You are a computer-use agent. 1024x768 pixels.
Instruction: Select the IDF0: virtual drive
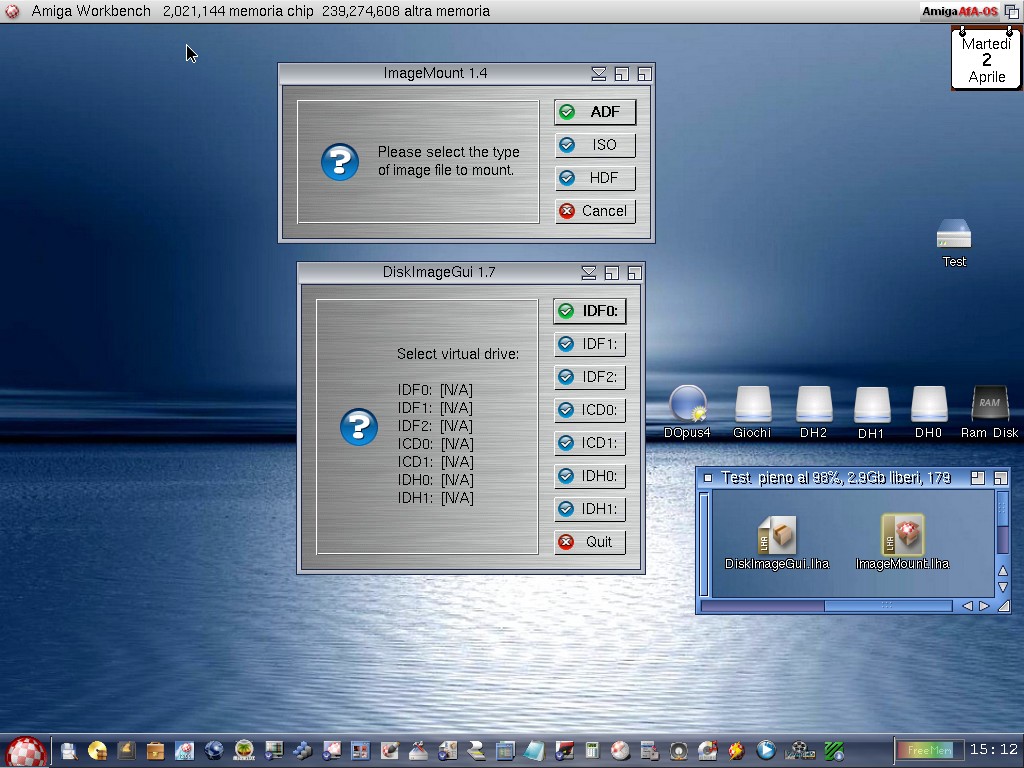(x=590, y=311)
